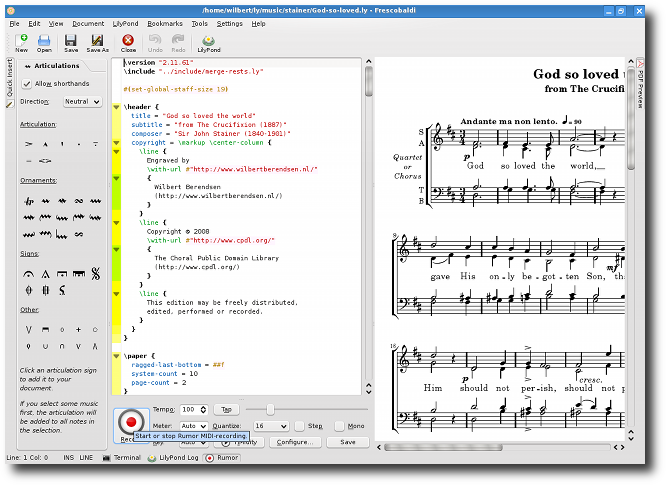Click into the Tempo value field showing 100

click(x=189, y=409)
